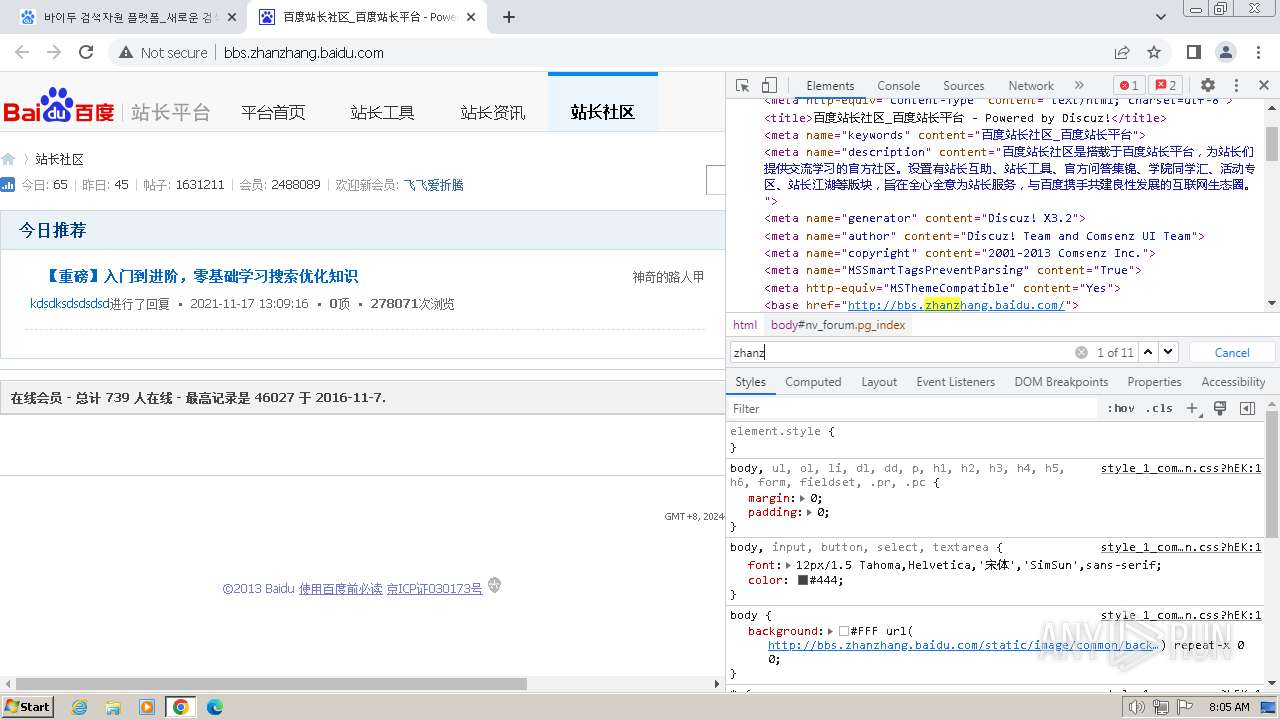Image resolution: width=1280 pixels, height=720 pixels.
Task: Open the Properties tab
Action: (x=1154, y=382)
